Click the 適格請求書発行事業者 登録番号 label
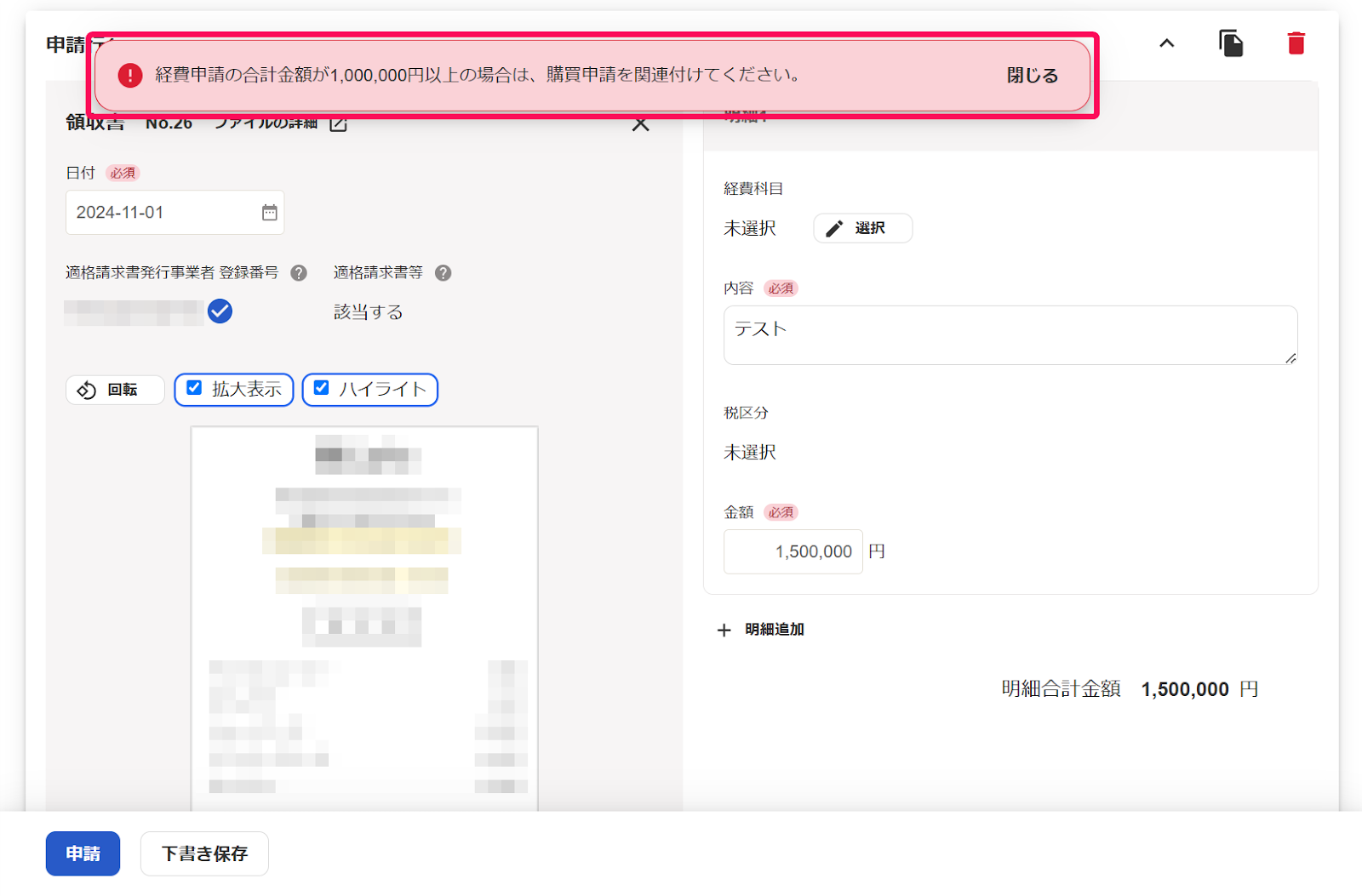Viewport: 1362px width, 896px height. [172, 272]
